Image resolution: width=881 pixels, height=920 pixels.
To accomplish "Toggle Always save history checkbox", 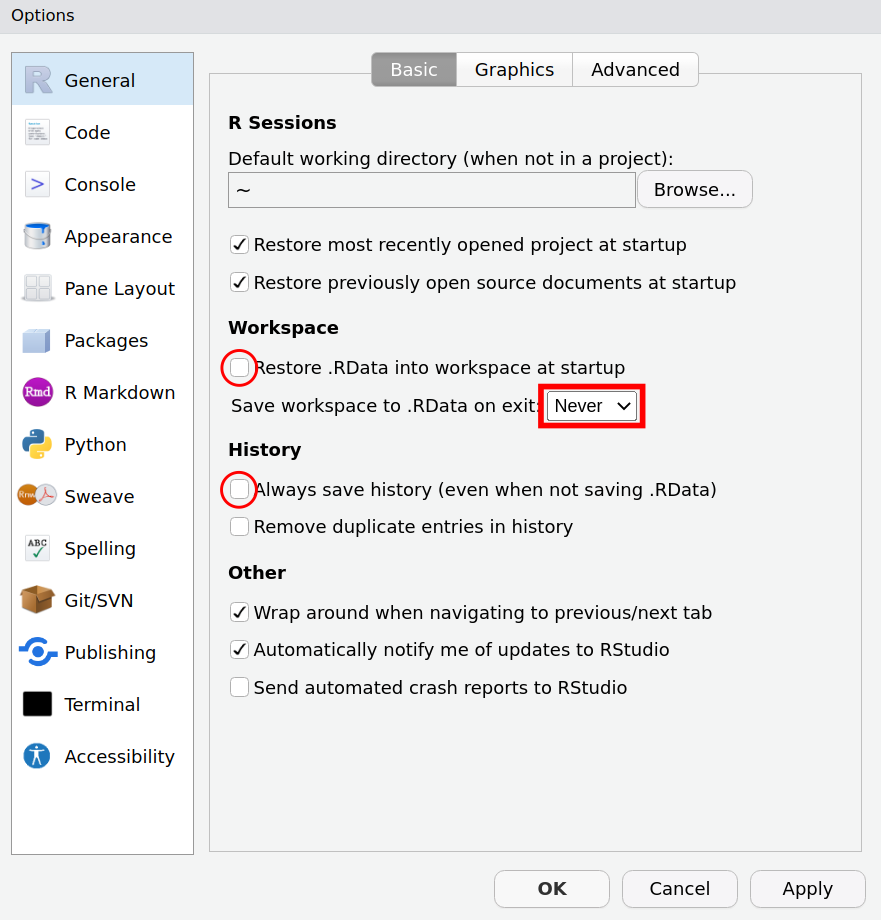I will (240, 490).
